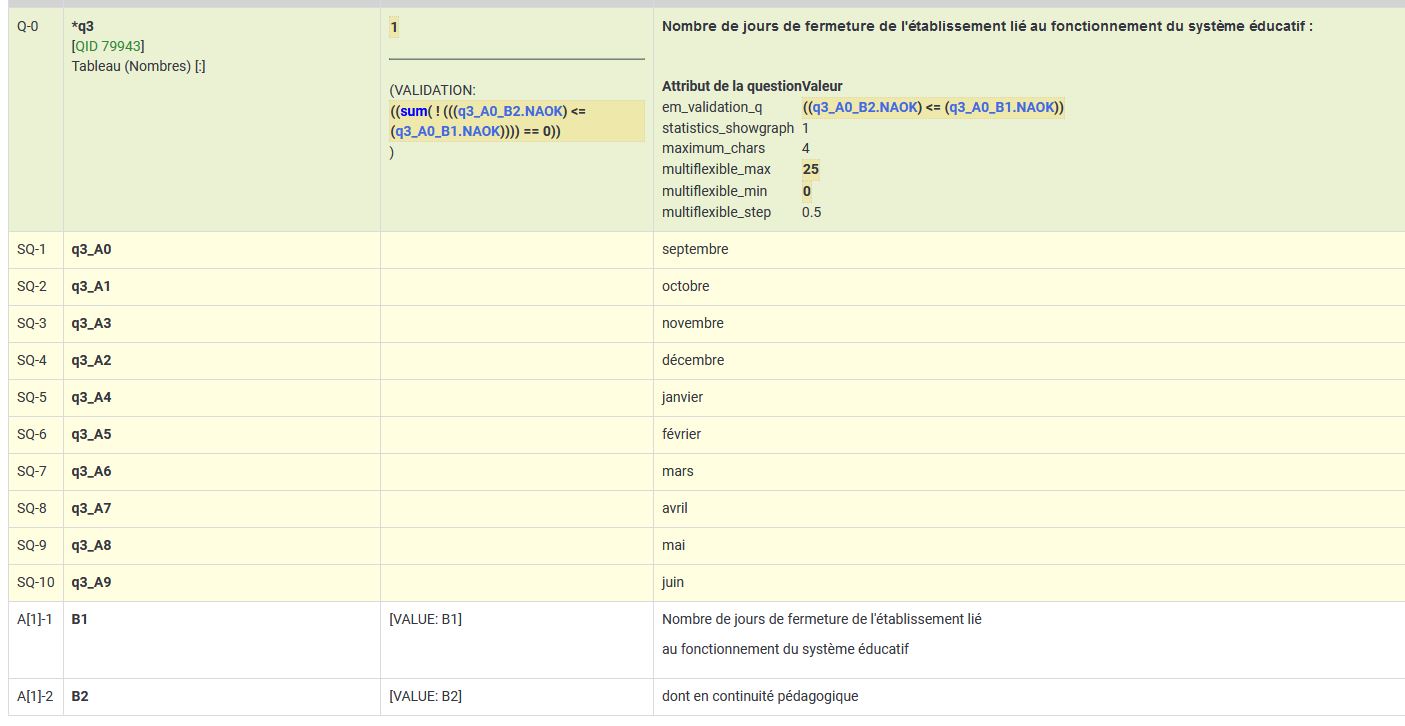
Task: Click the septembre subquestion label
Action: tap(695, 249)
